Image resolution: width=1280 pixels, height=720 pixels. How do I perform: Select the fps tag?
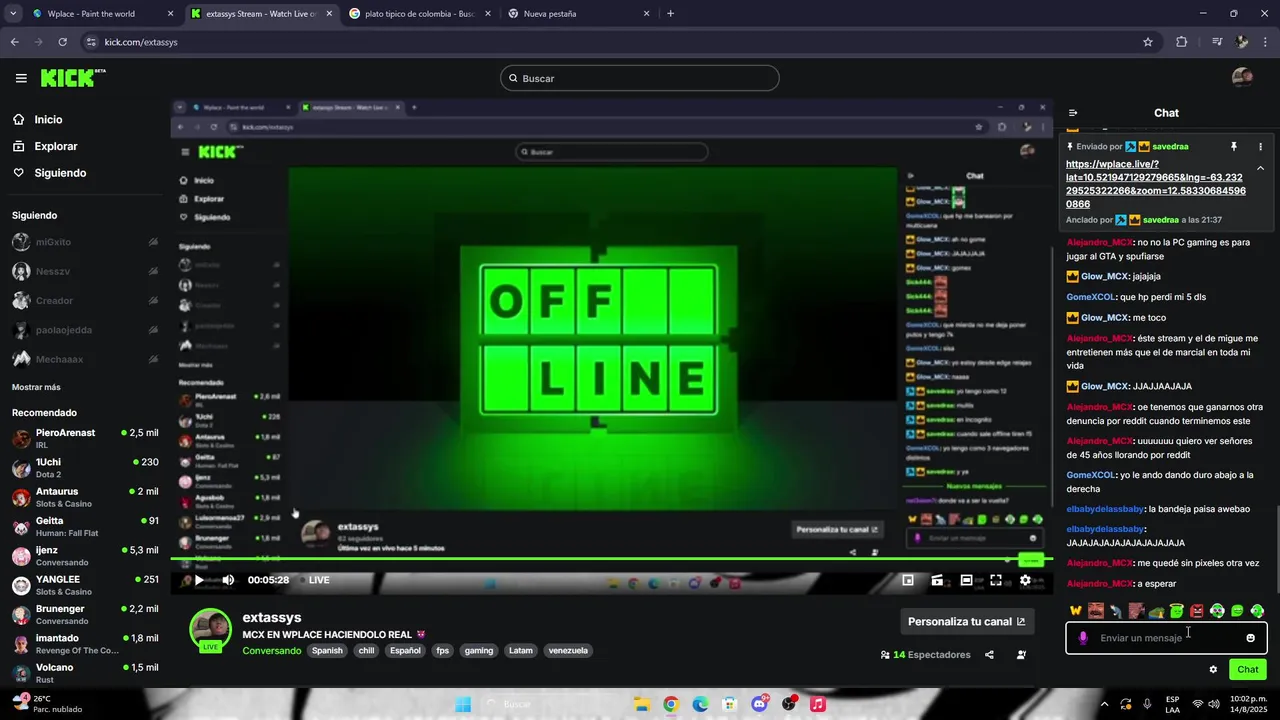pos(442,650)
